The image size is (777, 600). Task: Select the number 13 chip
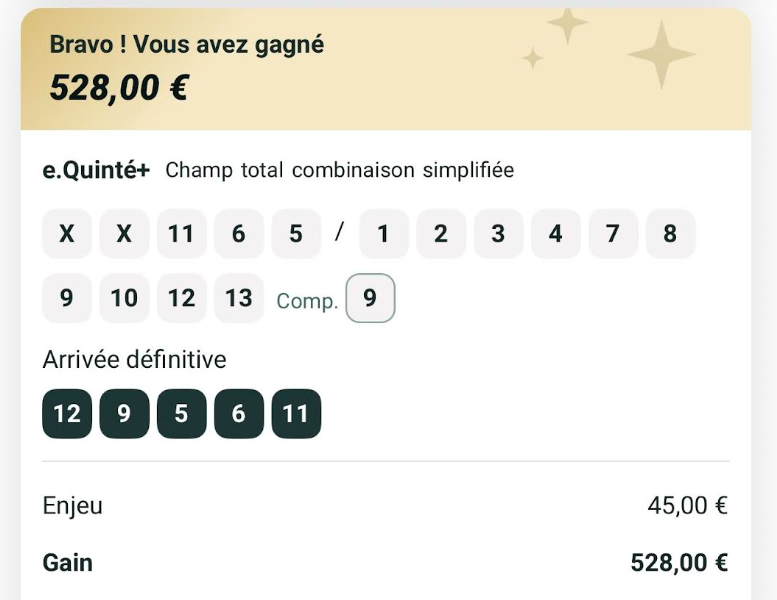(x=239, y=298)
